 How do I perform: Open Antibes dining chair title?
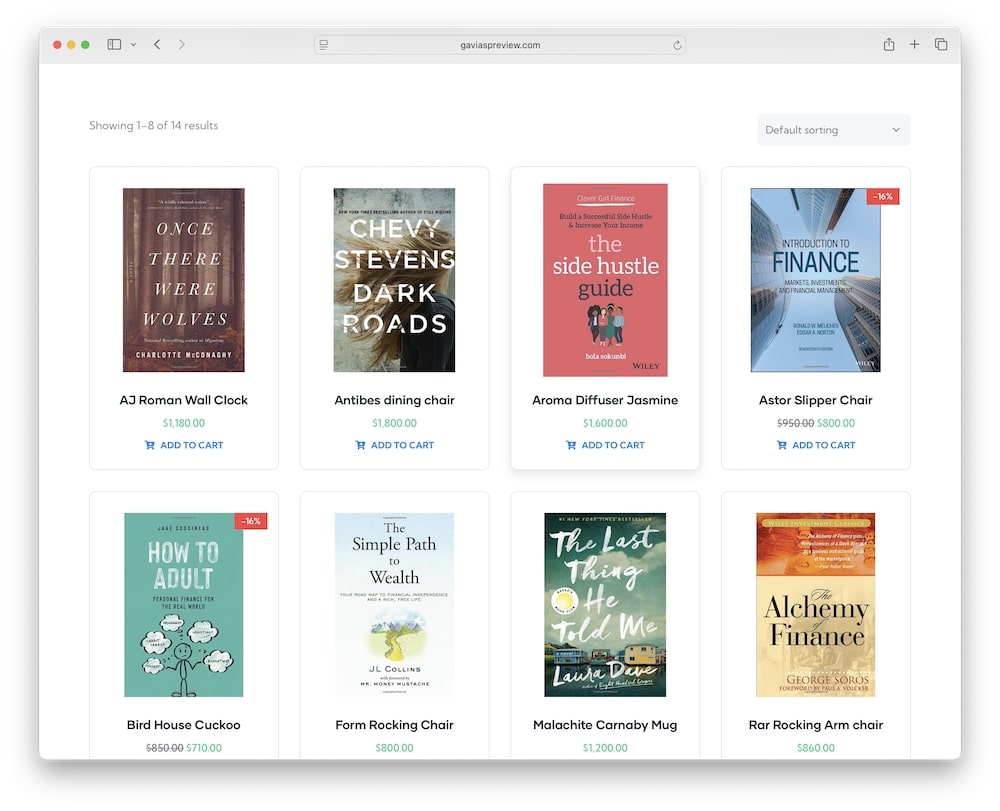[394, 400]
